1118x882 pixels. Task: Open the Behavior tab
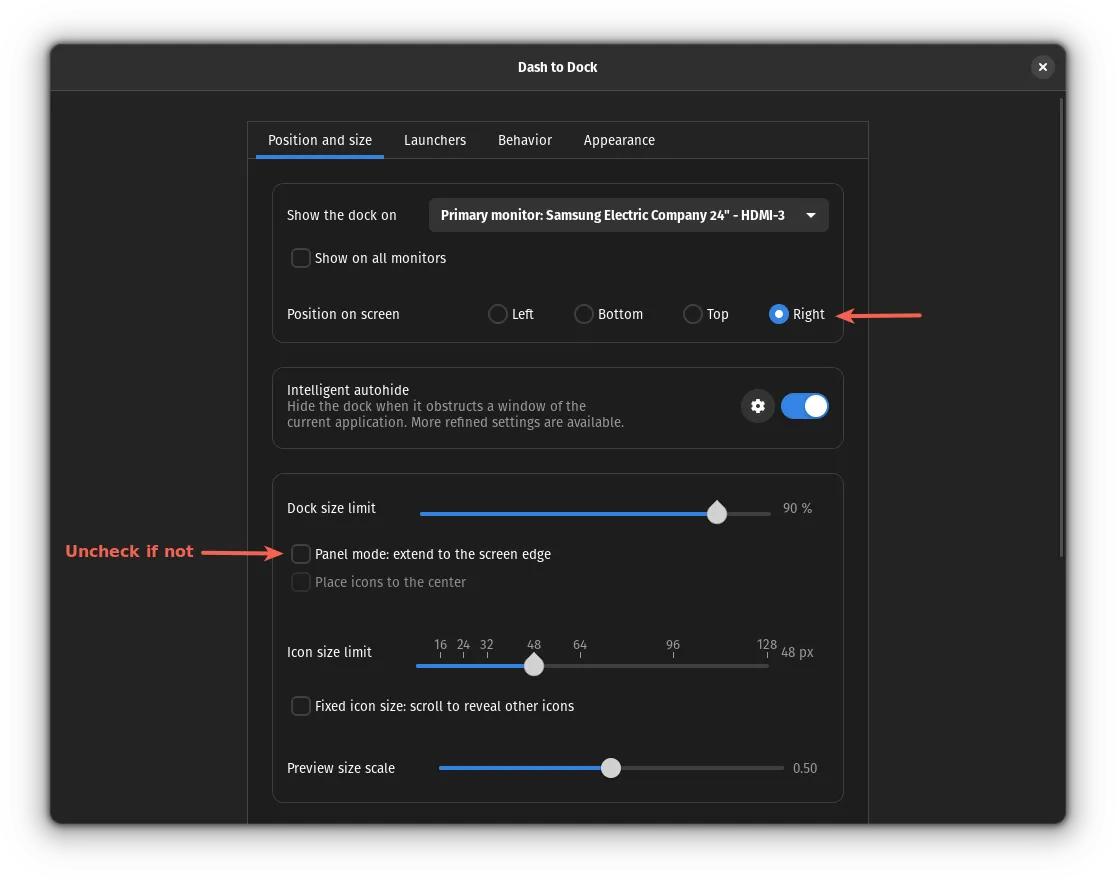(525, 140)
